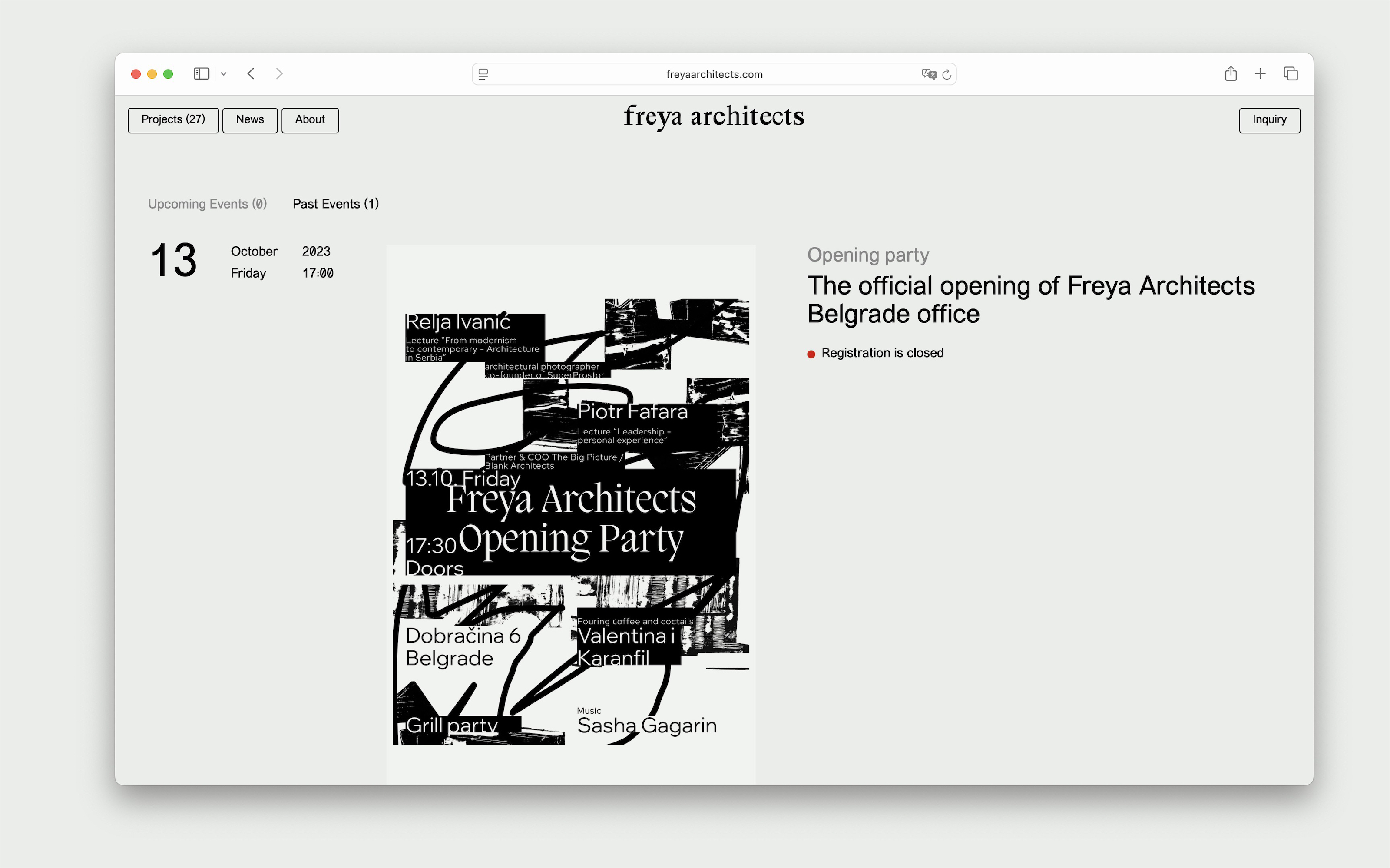Open the Projects (27) page
1390x868 pixels.
click(173, 120)
